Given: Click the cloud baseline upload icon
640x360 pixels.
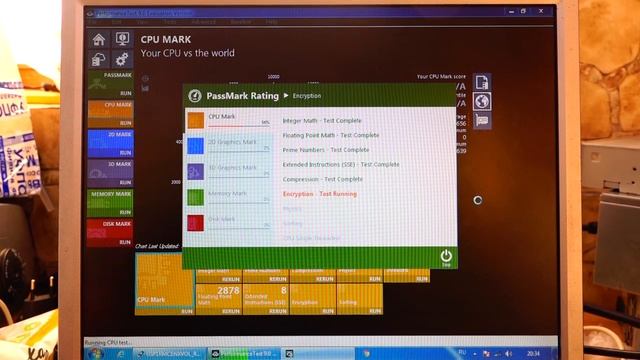Looking at the screenshot, I should [99, 60].
